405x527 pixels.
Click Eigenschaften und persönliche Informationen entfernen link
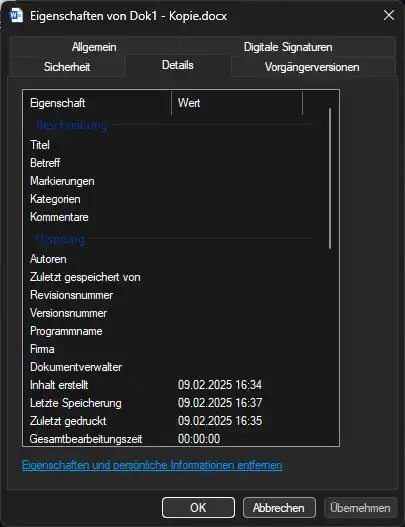(x=152, y=465)
